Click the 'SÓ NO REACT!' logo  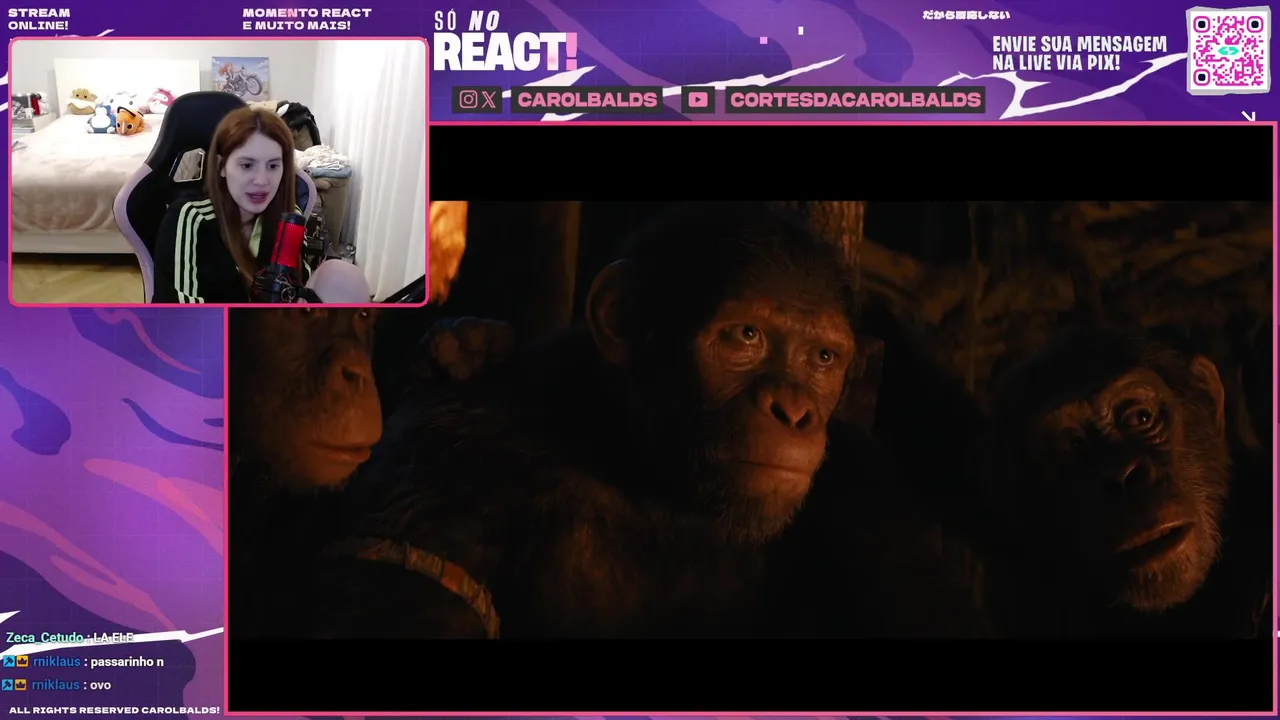(505, 42)
